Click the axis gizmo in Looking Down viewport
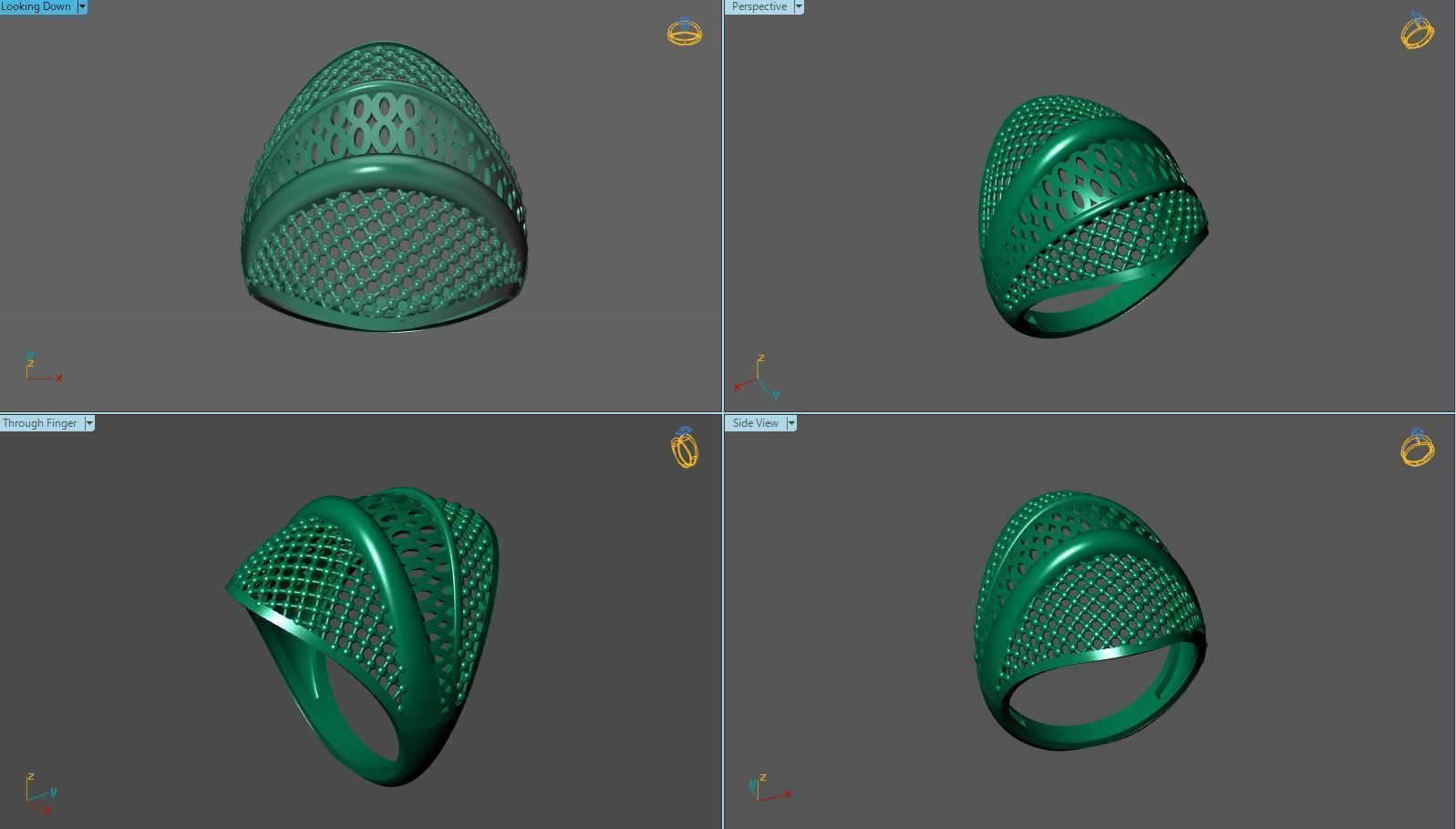The width and height of the screenshot is (1456, 829). point(43,366)
